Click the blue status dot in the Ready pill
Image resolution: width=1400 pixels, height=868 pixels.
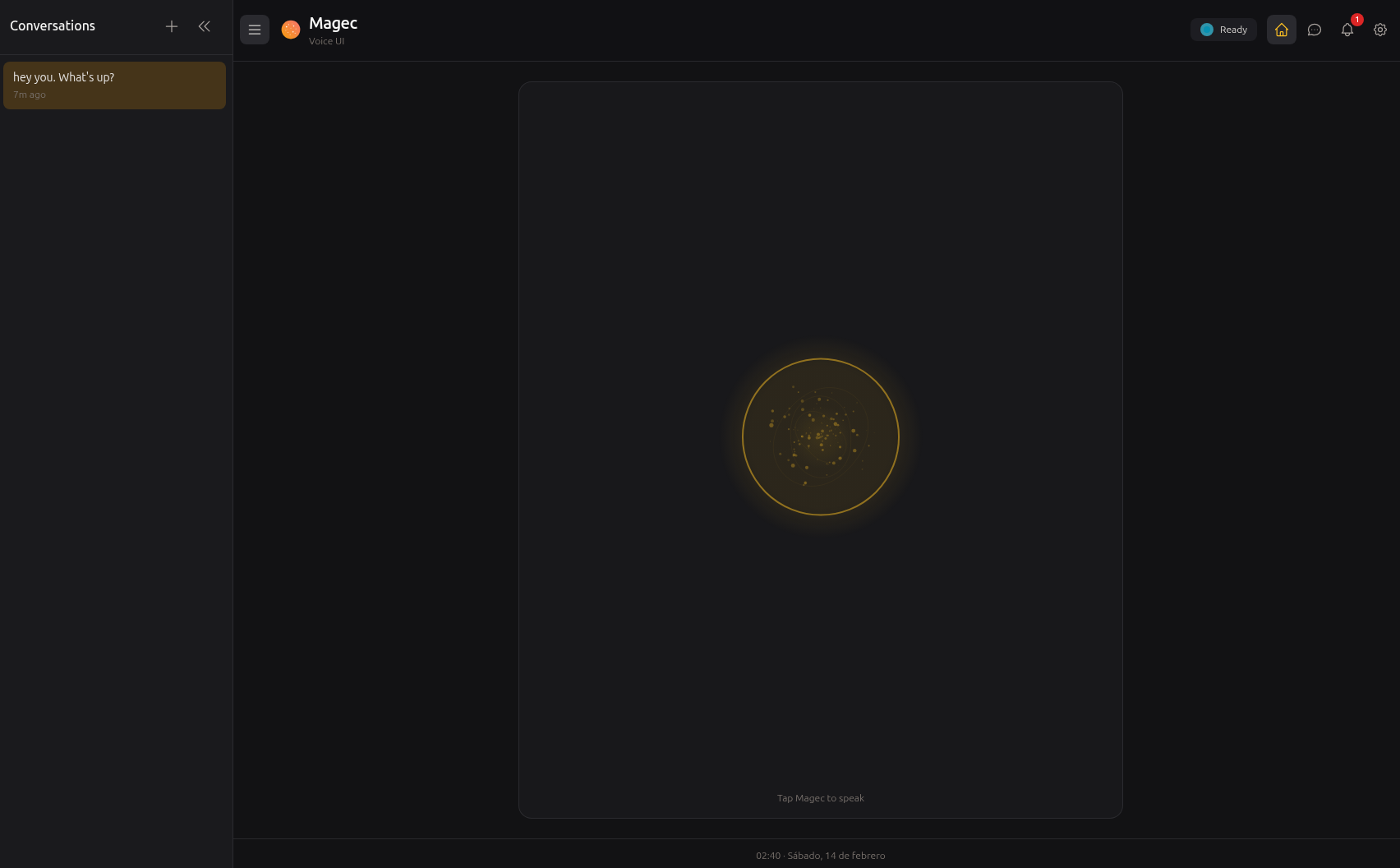[x=1206, y=29]
